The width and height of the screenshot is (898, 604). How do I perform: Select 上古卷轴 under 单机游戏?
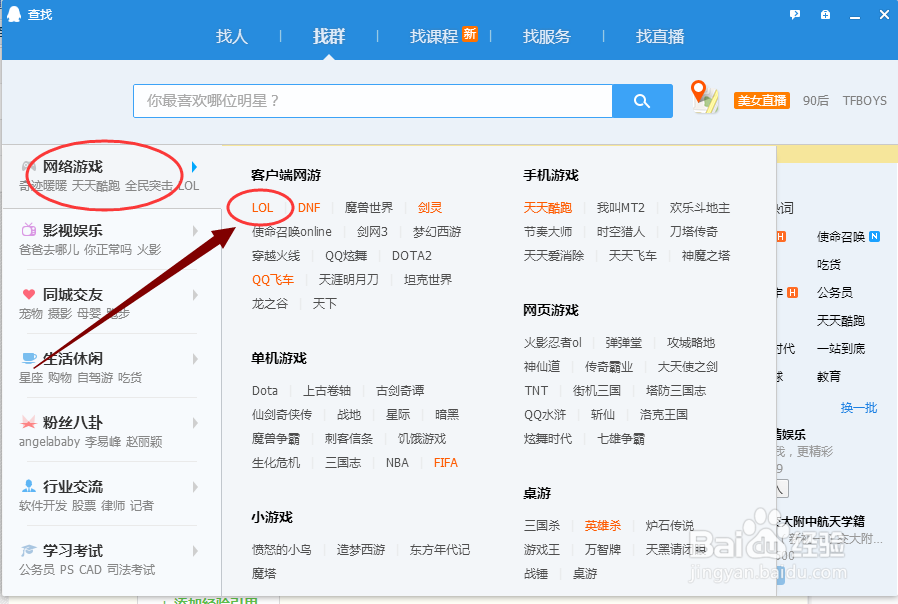click(x=326, y=391)
